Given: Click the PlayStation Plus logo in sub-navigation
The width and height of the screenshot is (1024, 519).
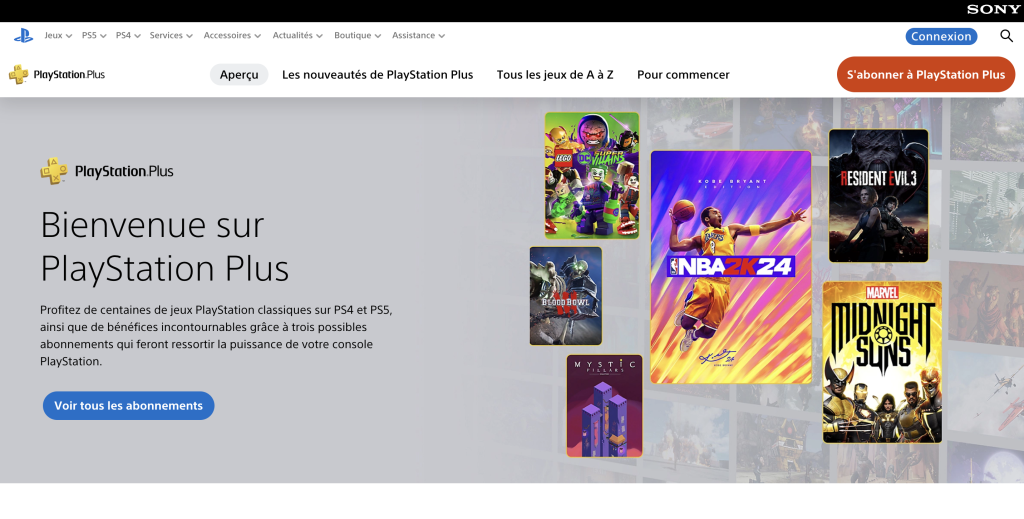Looking at the screenshot, I should (x=57, y=74).
